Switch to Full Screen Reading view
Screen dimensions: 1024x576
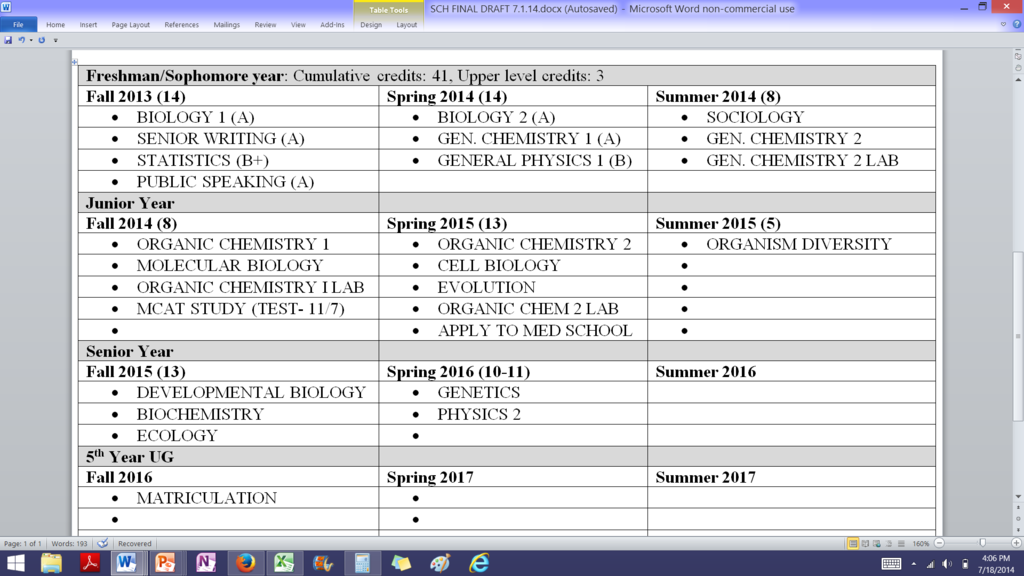click(865, 544)
